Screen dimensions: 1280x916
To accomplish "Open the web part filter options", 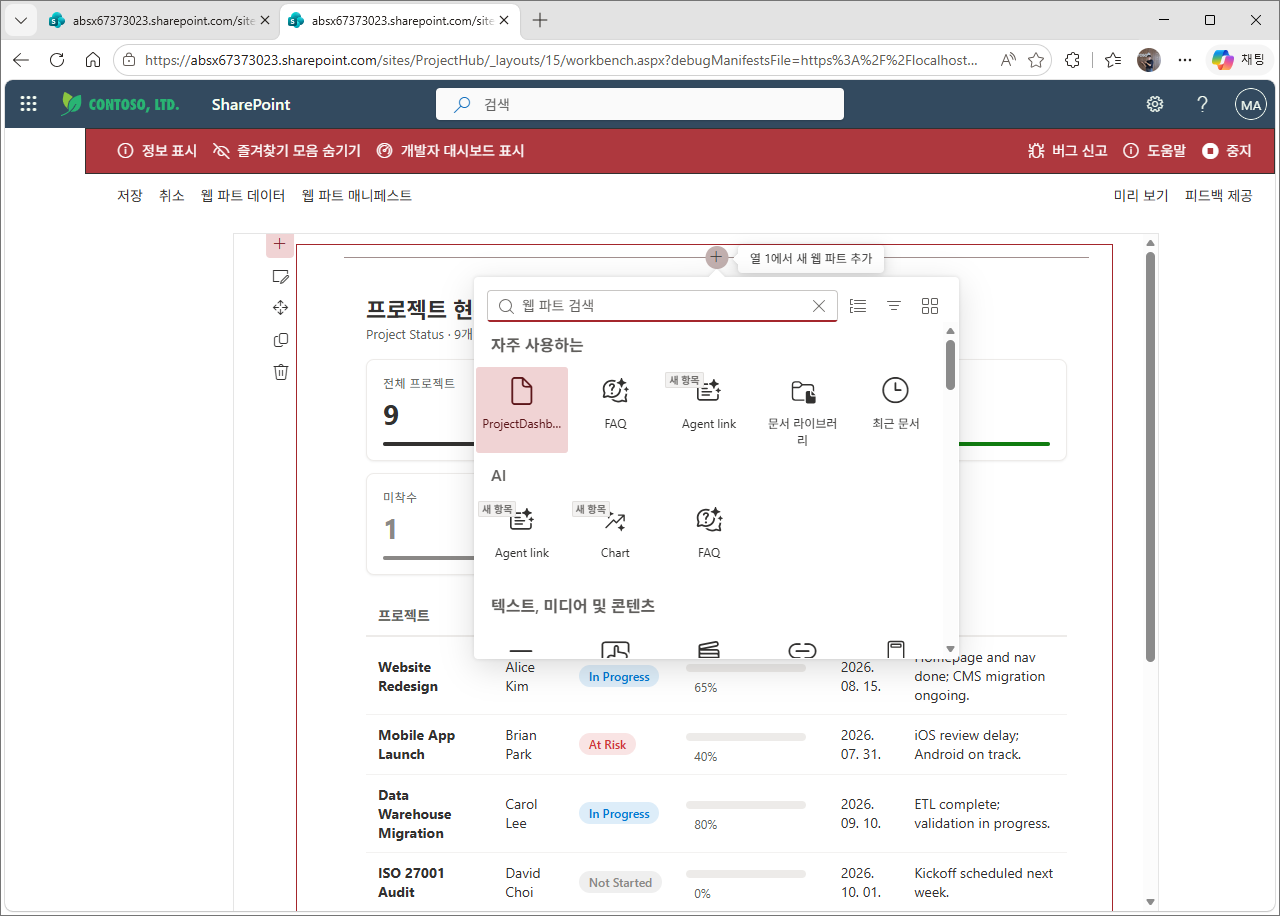I will (x=894, y=306).
